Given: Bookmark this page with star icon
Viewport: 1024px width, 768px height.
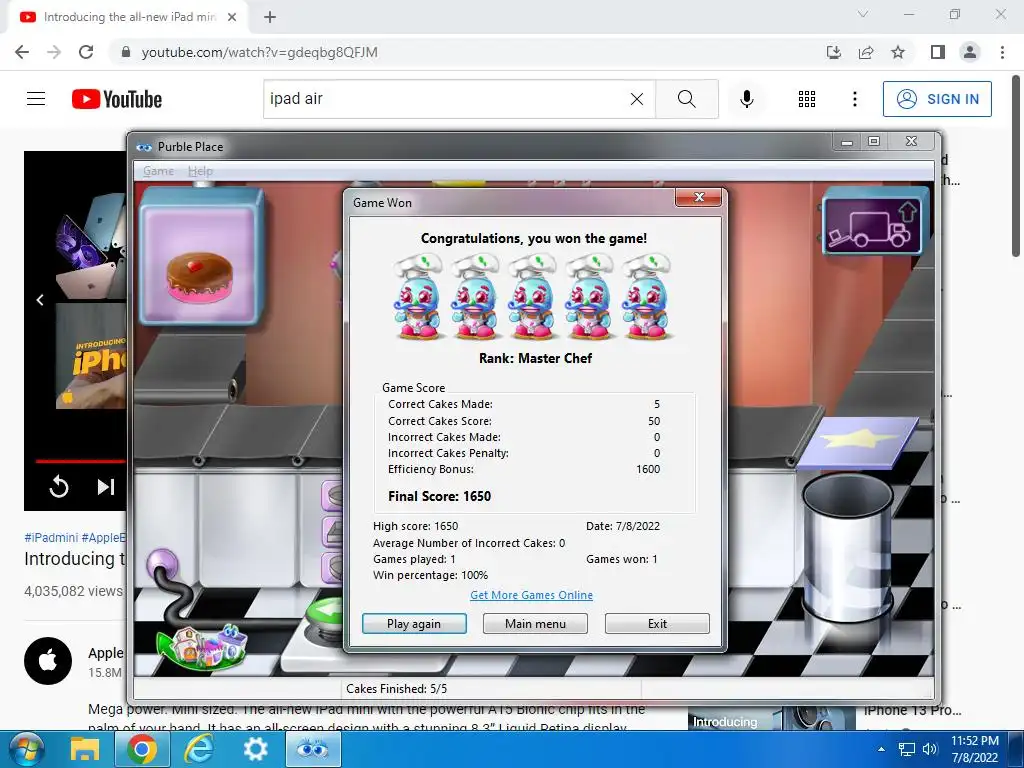Looking at the screenshot, I should pos(898,52).
